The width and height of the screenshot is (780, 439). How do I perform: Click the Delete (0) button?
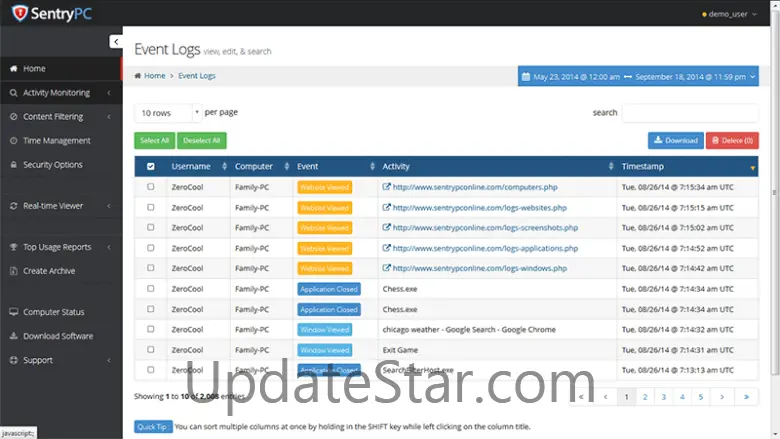[x=732, y=141]
